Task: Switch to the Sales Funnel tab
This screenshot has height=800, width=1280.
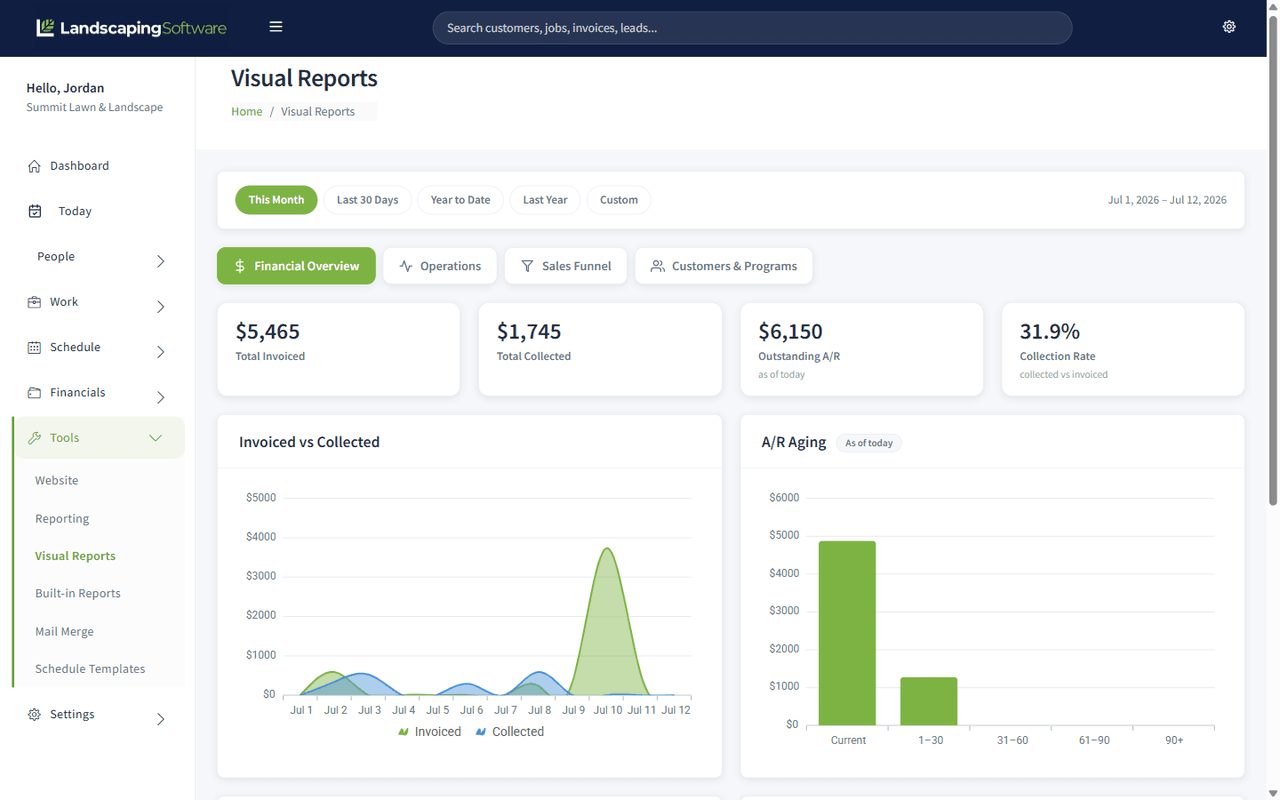Action: point(566,266)
